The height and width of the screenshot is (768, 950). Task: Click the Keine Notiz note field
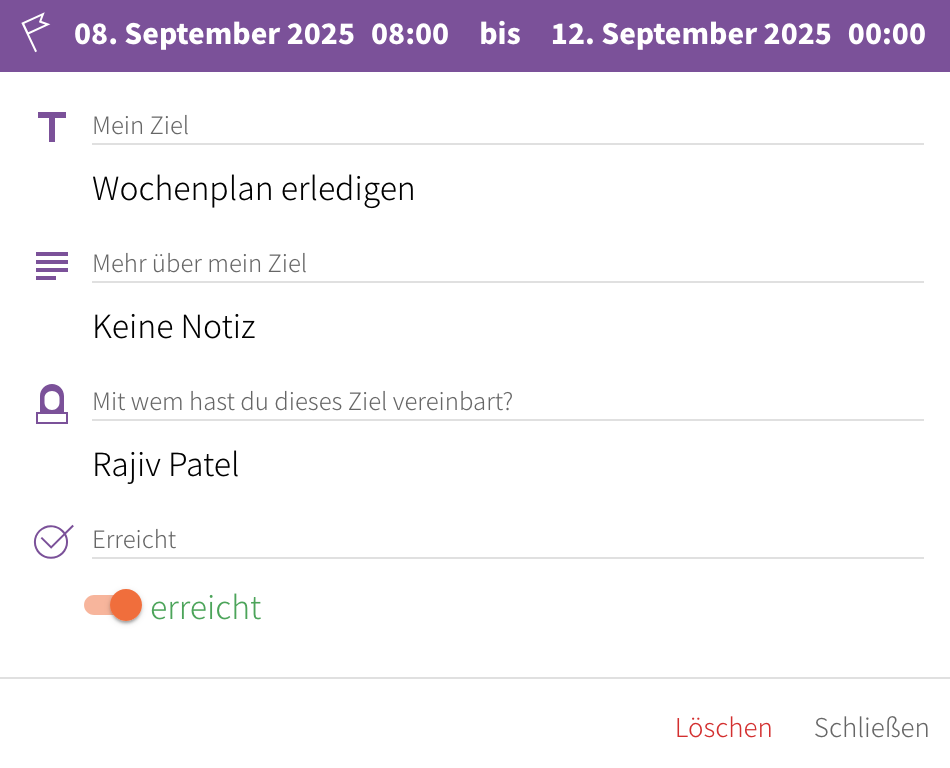[x=174, y=327]
